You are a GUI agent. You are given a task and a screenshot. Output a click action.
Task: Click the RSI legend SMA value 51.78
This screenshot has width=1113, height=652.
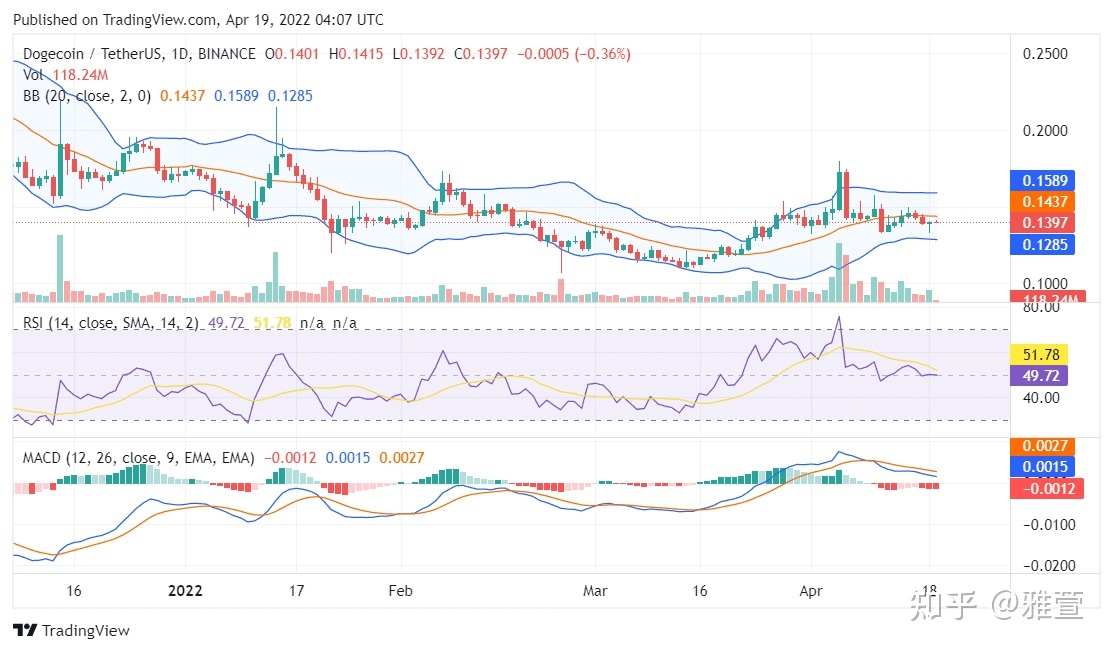coord(272,323)
